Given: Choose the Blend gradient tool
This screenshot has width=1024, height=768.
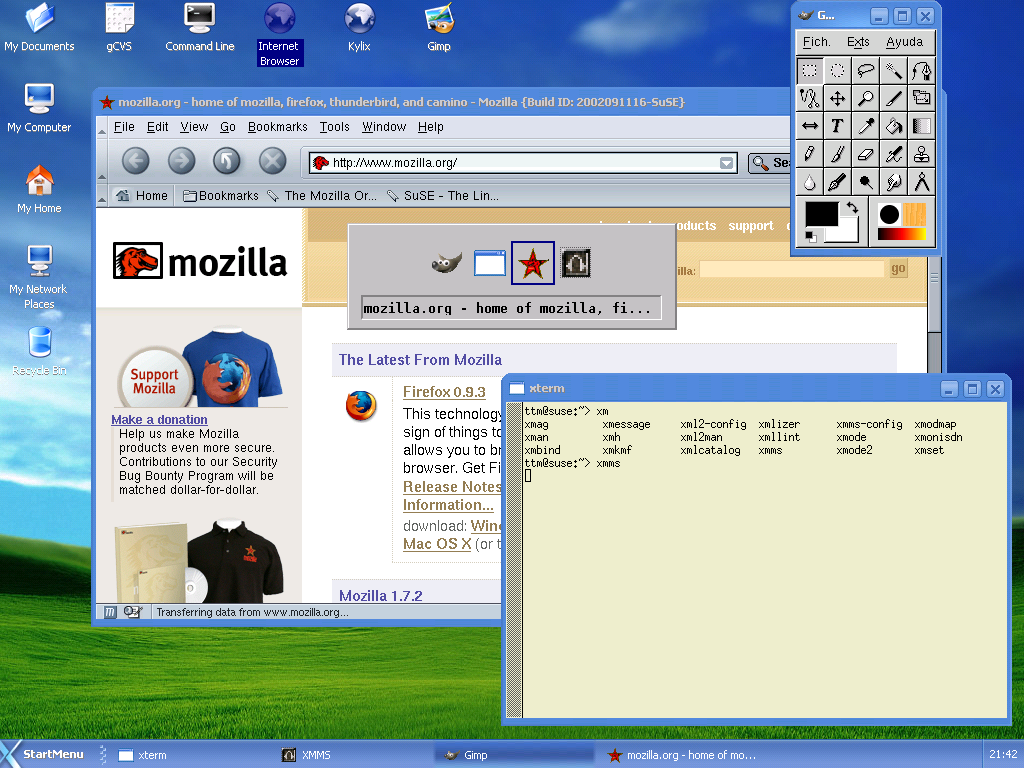Looking at the screenshot, I should (921, 126).
